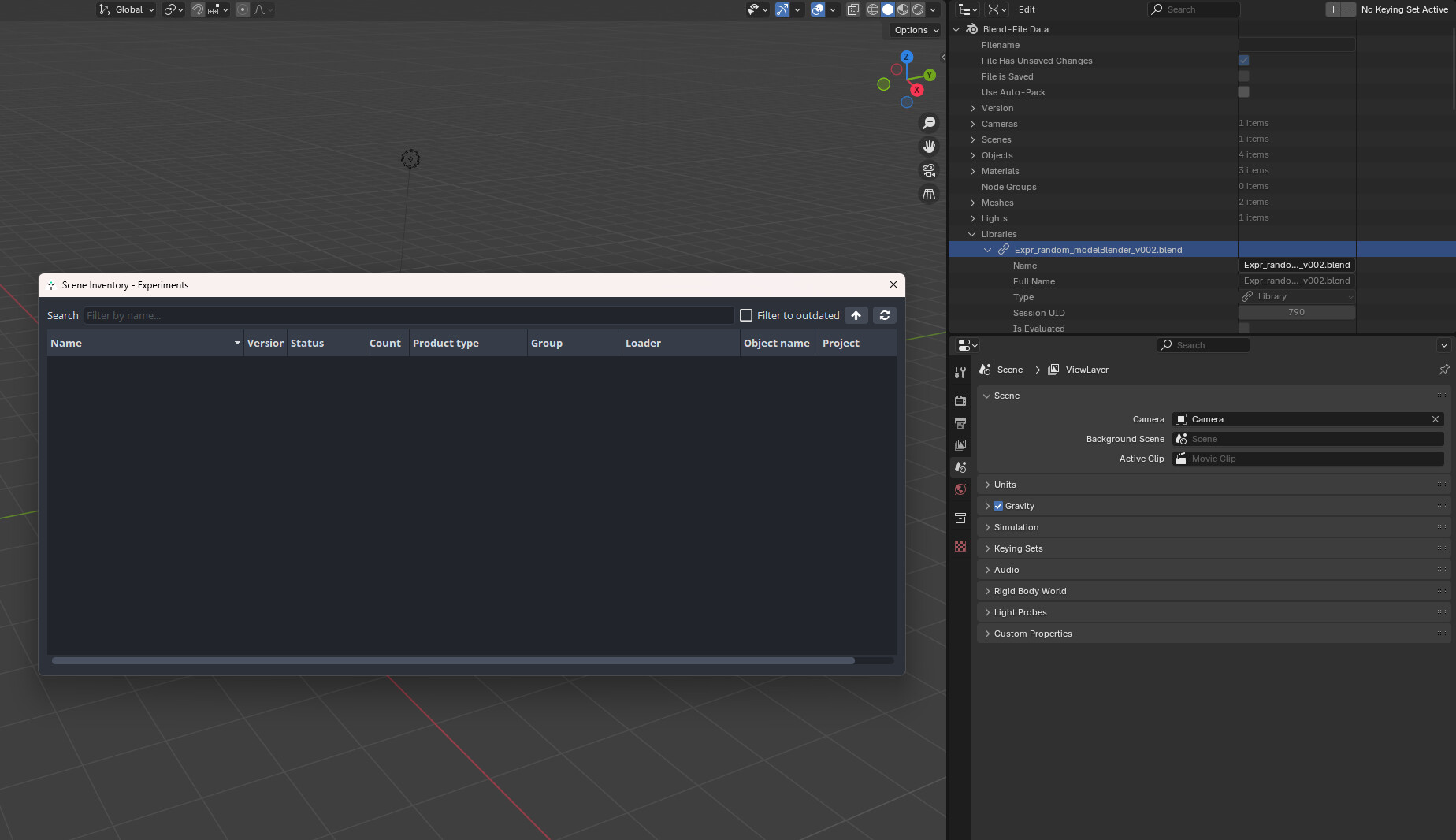Open the Global transform orientation dropdown

[x=126, y=9]
